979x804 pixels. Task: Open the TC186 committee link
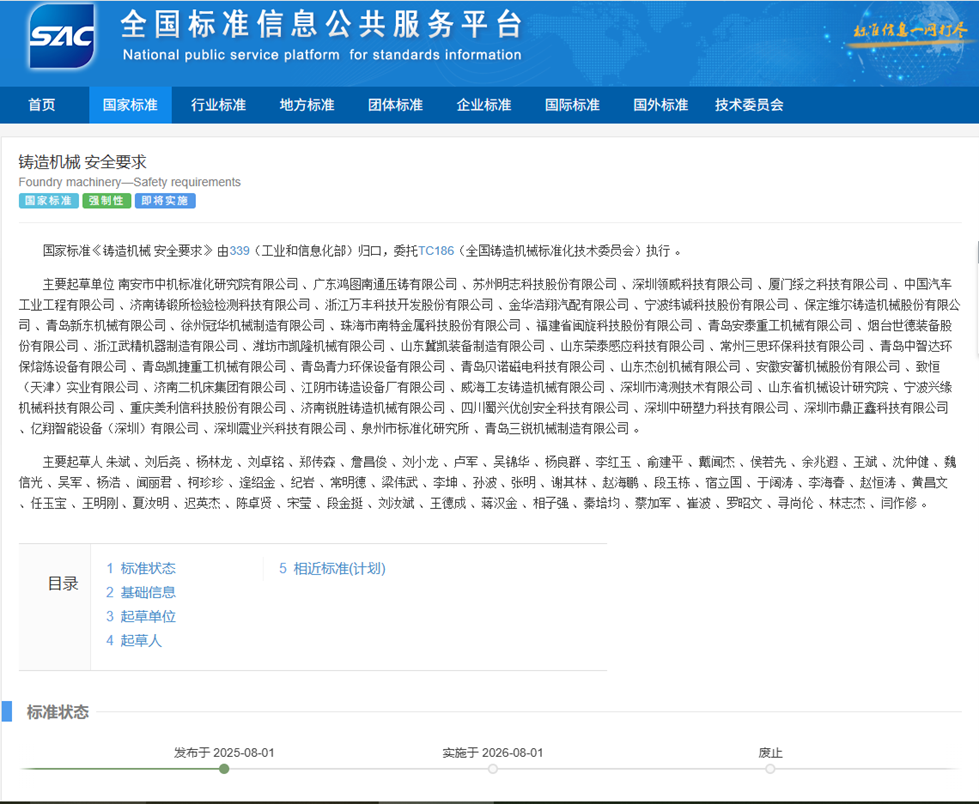click(436, 251)
